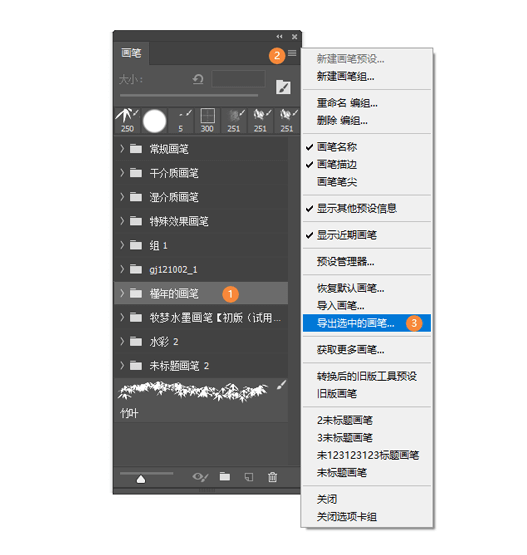Screen dimensions: 527x555
Task: Select the recent 300 size grid brush
Action: [207, 121]
